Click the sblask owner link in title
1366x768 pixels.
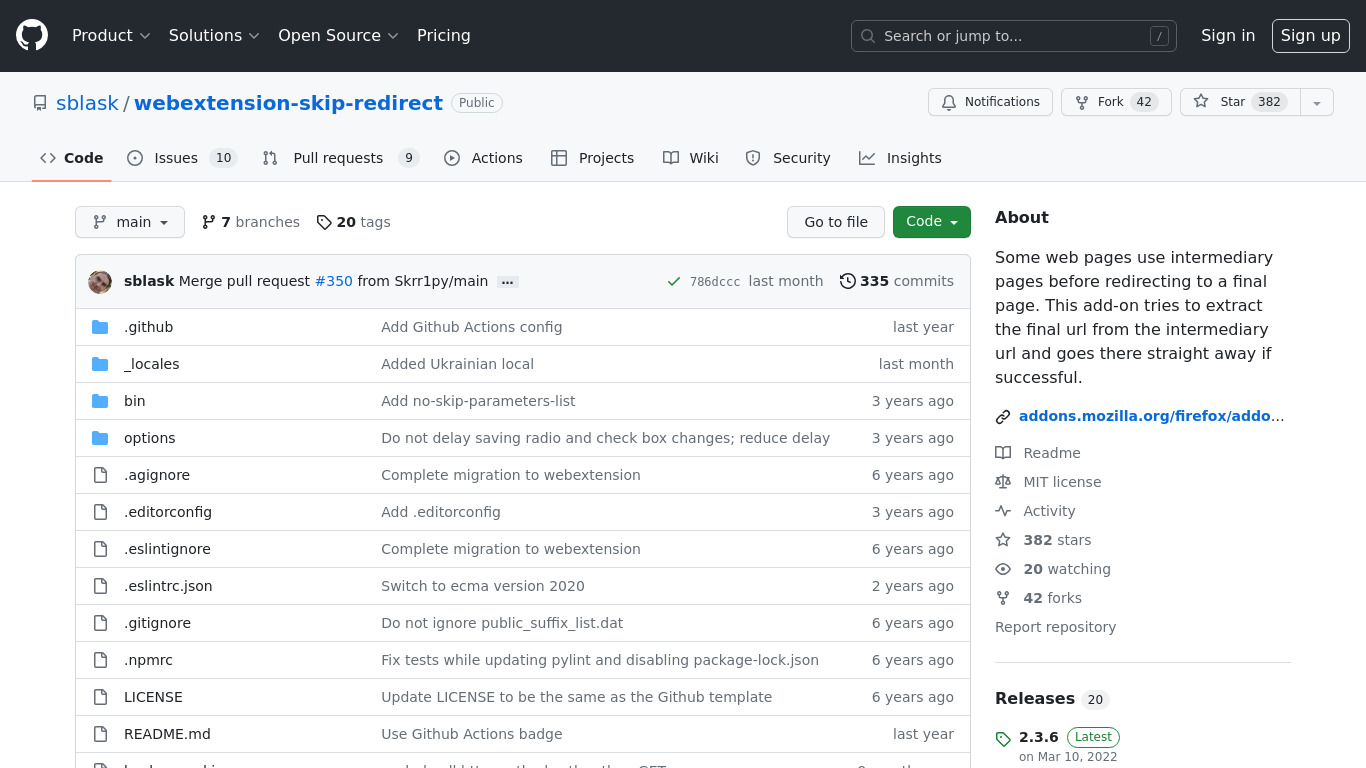coord(87,103)
